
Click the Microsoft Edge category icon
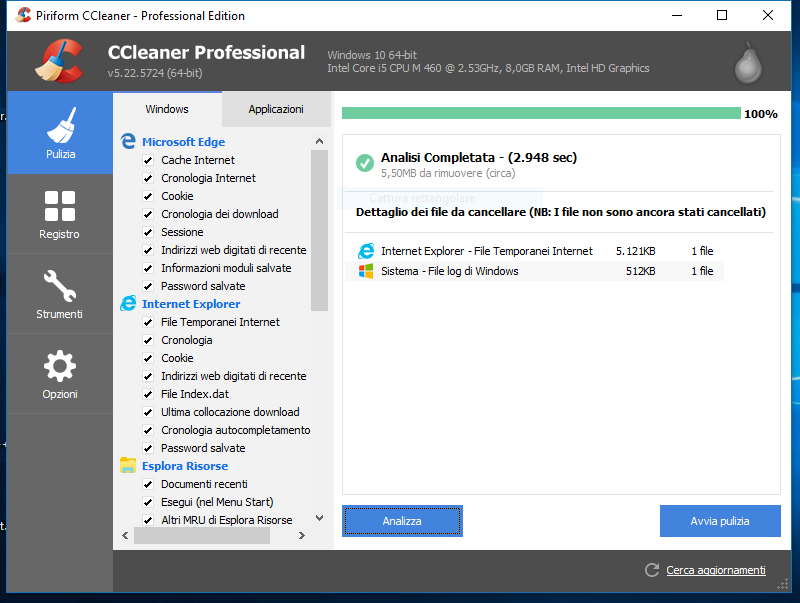tap(128, 142)
